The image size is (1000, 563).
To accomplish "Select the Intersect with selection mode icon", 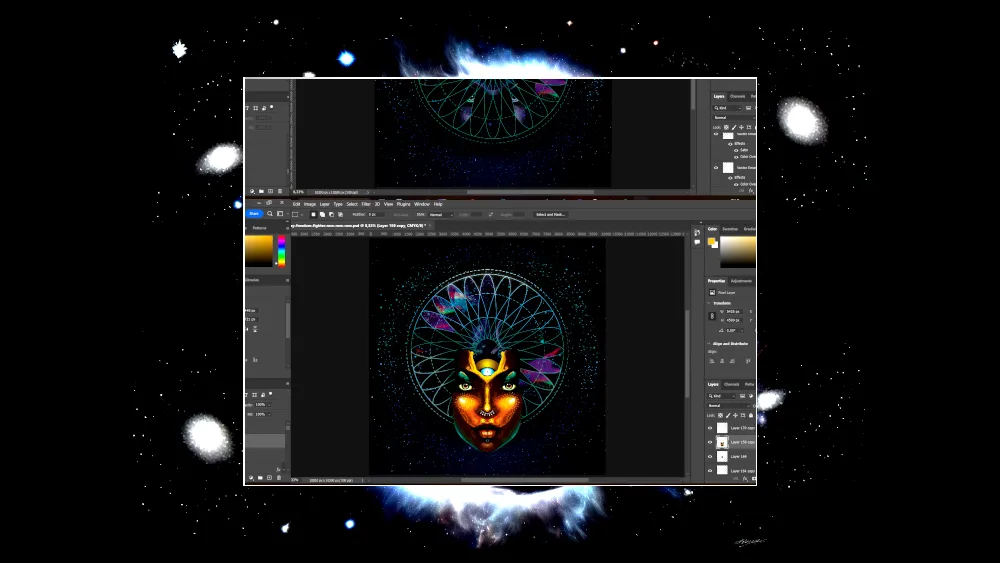I will [x=341, y=214].
